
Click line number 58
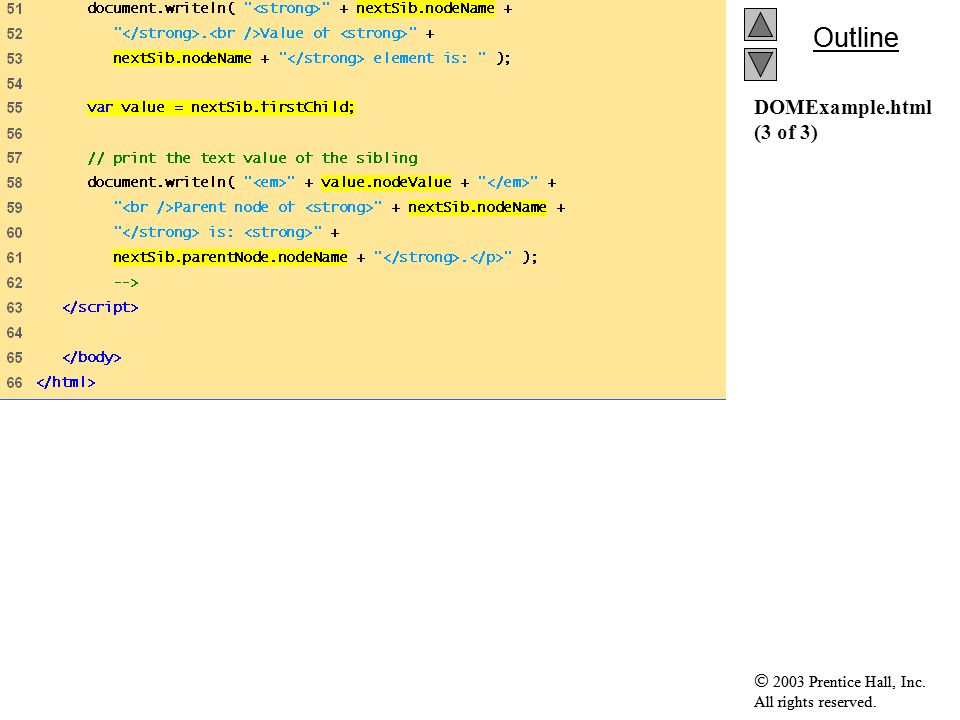(x=14, y=182)
